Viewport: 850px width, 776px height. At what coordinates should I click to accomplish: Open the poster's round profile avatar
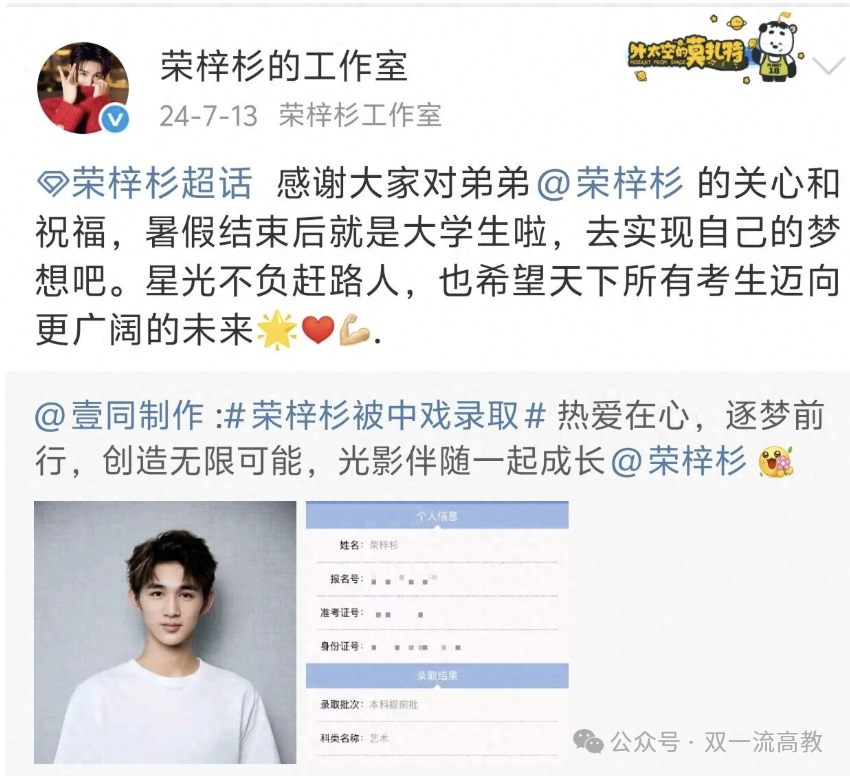83,88
